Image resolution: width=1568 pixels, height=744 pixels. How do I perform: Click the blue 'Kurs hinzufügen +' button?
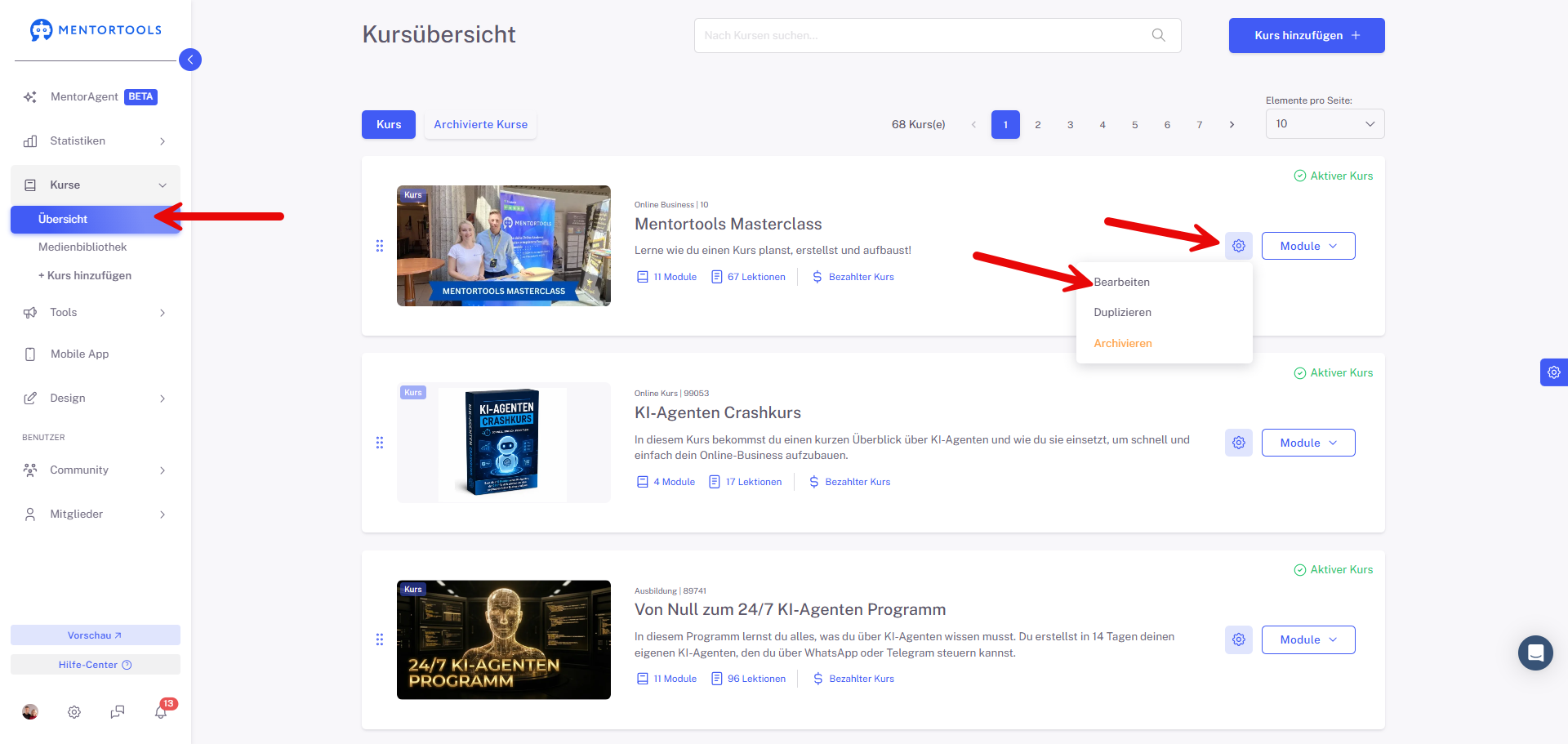tap(1307, 35)
